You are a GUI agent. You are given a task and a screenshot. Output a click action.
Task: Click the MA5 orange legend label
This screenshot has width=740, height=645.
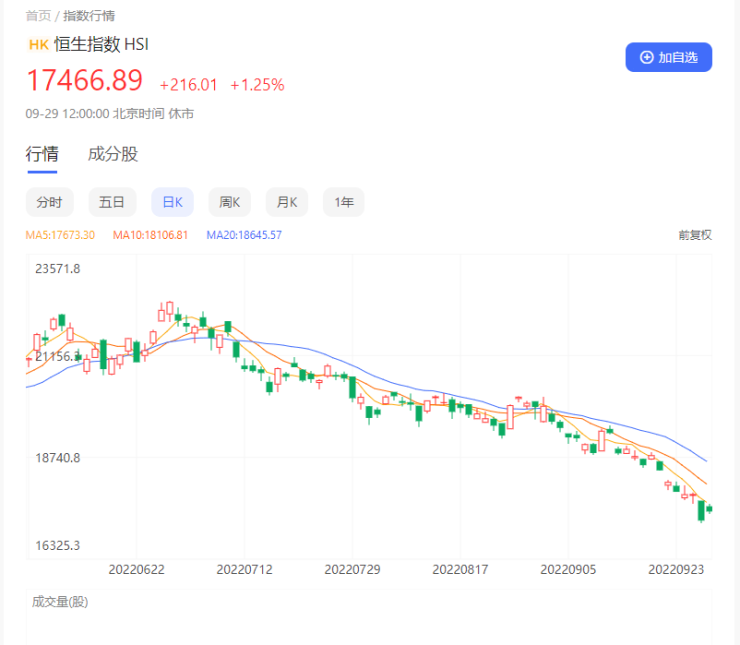(x=60, y=235)
